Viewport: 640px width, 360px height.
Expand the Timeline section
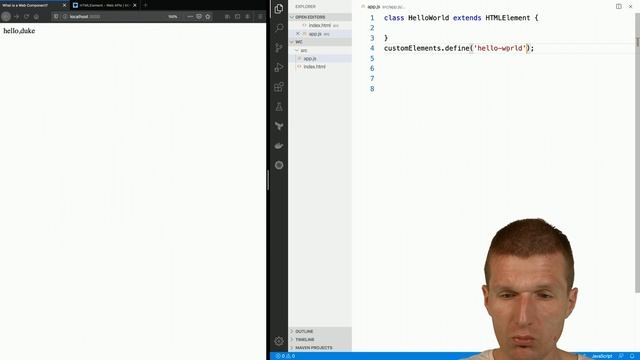(320, 340)
